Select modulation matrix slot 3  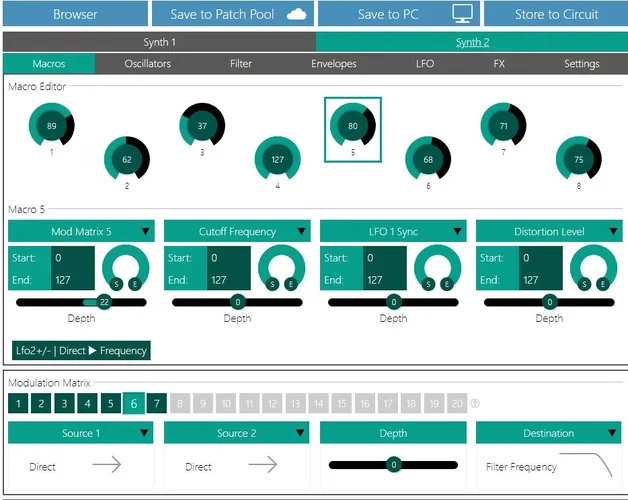click(64, 403)
